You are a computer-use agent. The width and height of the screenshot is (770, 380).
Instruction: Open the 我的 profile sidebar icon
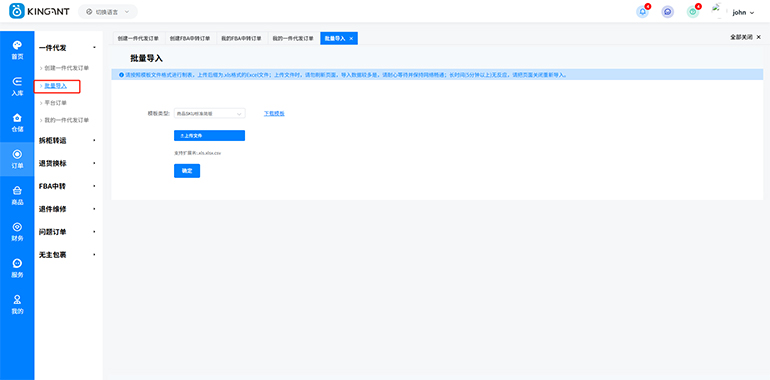[17, 304]
